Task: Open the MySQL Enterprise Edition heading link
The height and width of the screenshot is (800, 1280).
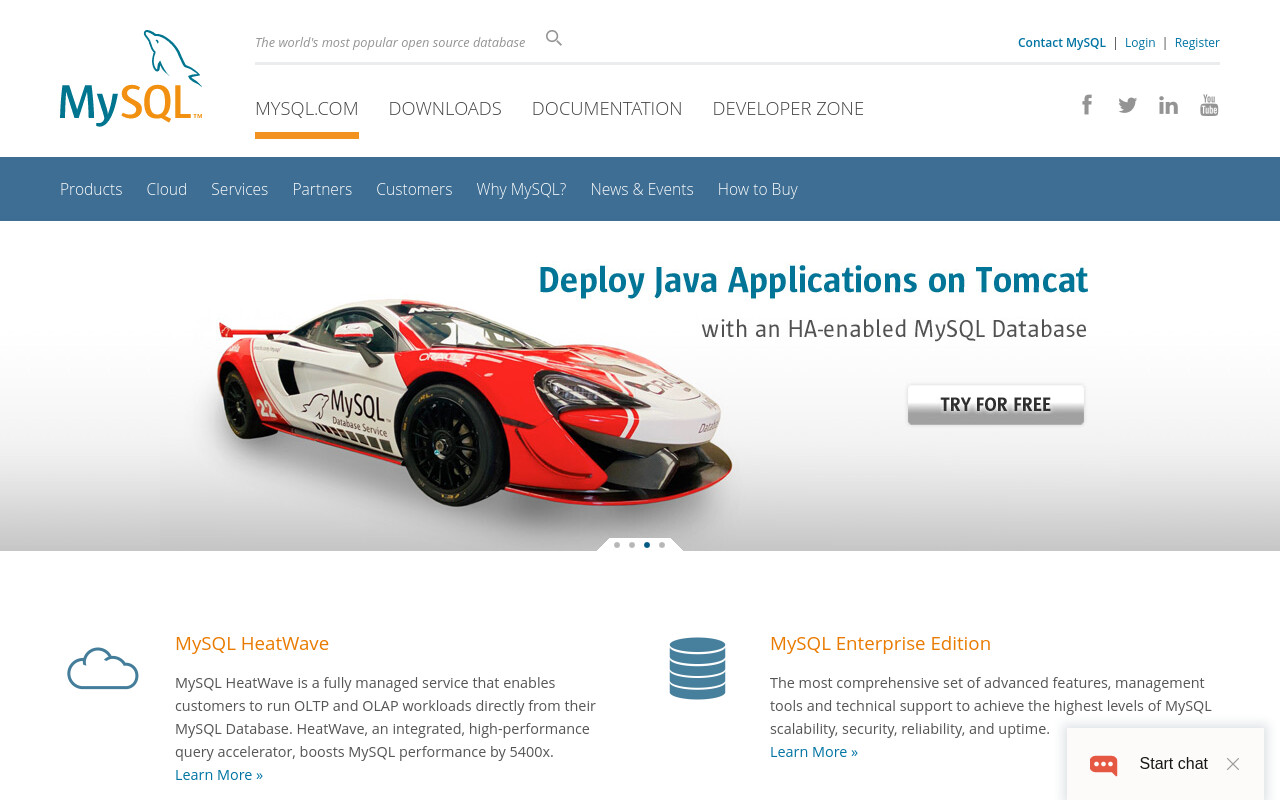Action: tap(880, 643)
